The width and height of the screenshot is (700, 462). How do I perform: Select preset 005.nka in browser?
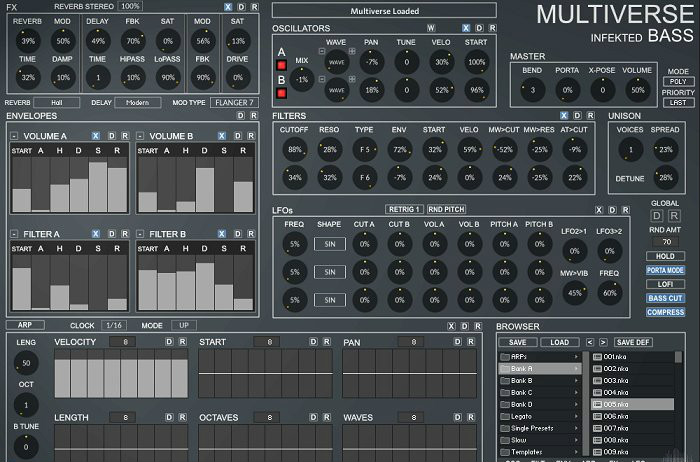coord(632,404)
